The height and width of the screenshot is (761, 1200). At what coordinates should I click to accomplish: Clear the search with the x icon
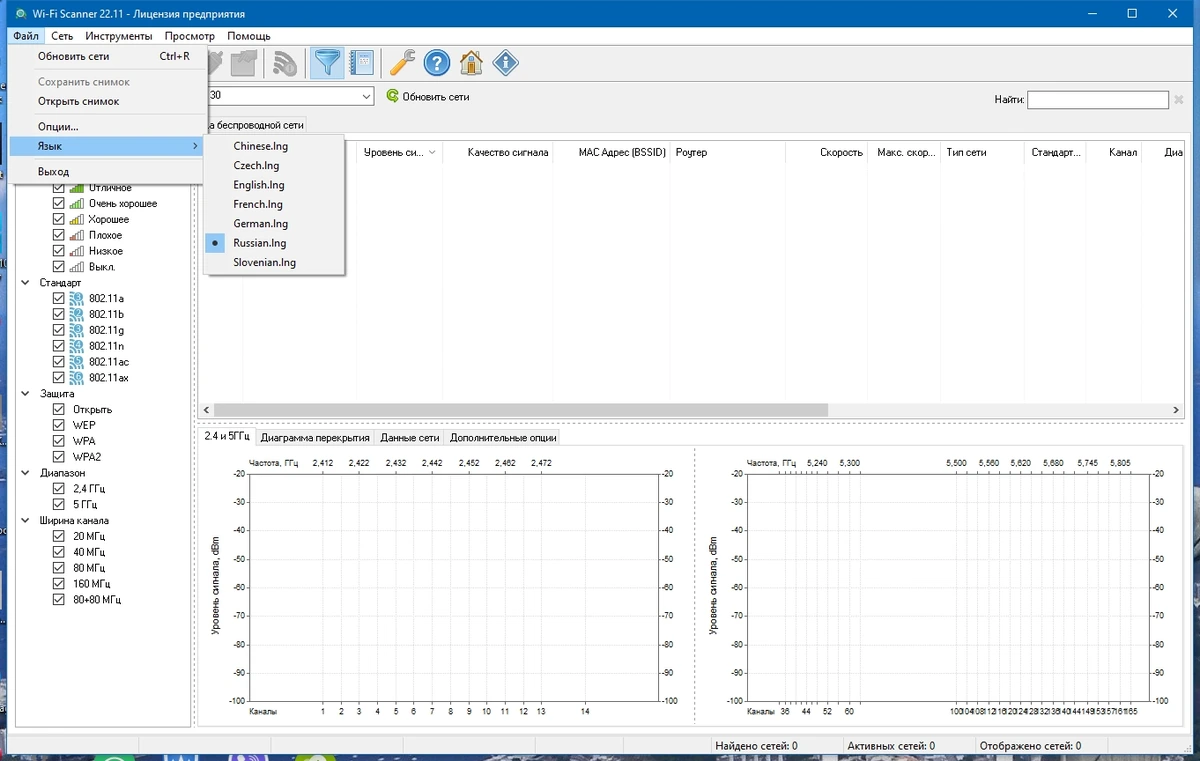point(1178,100)
